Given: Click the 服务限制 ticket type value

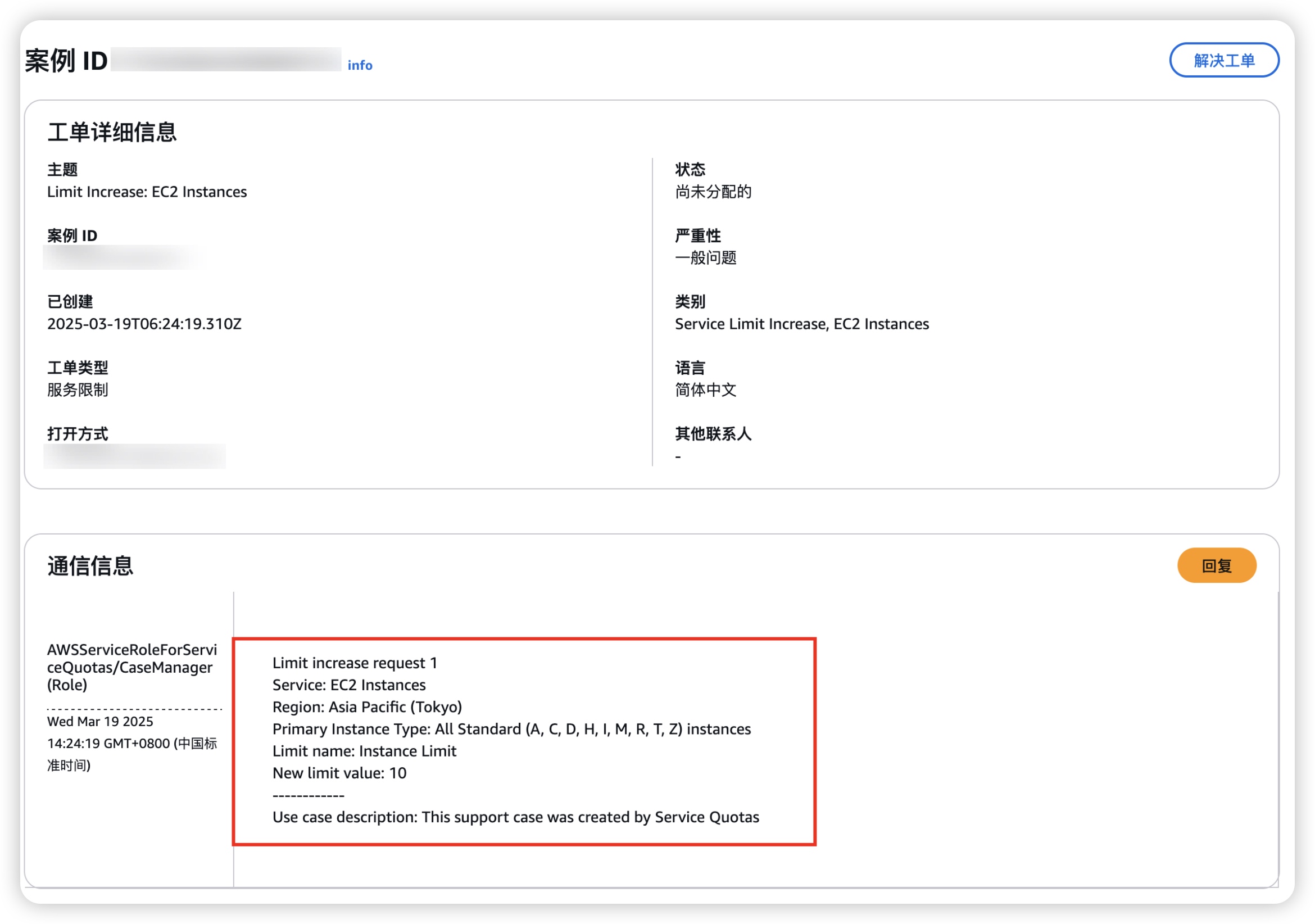Looking at the screenshot, I should pos(78,390).
